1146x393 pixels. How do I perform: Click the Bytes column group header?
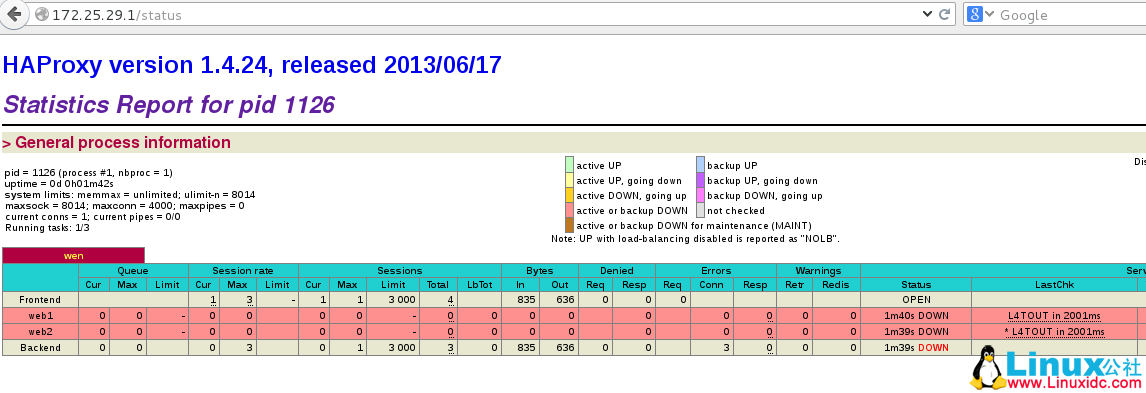539,270
